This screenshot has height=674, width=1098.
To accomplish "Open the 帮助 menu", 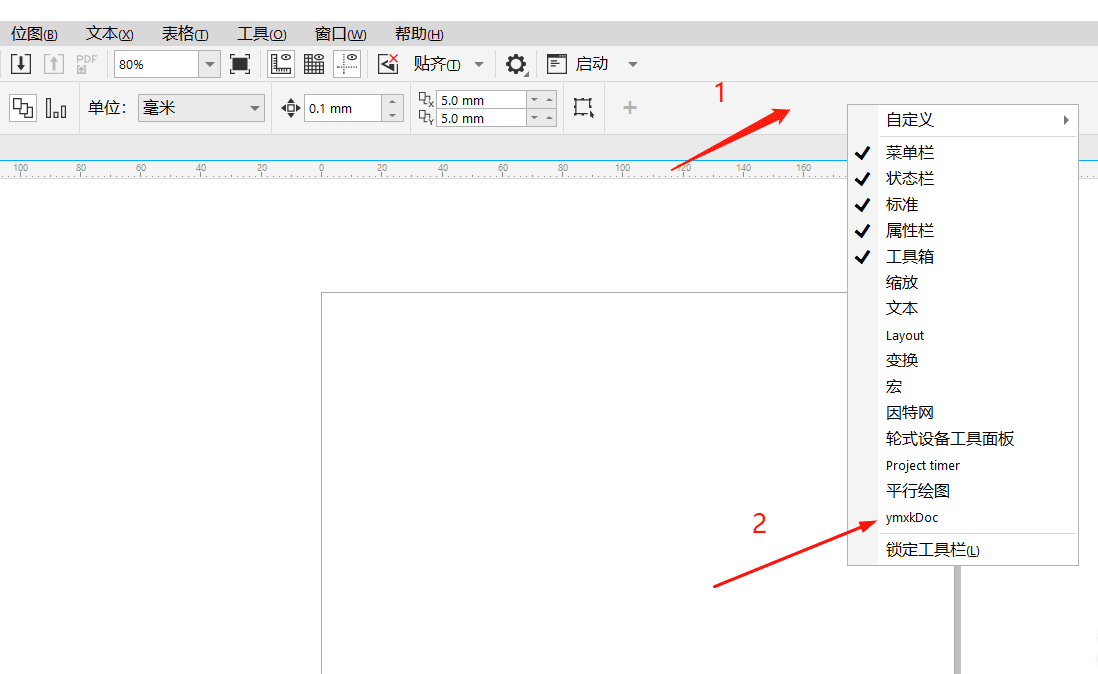I will pos(419,34).
